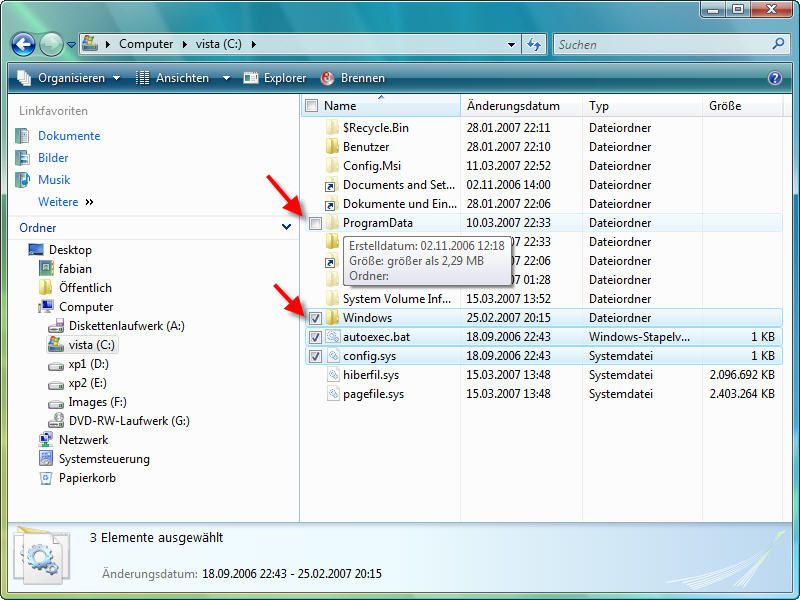
Task: Check the ProgramData folder checkbox
Action: point(315,223)
